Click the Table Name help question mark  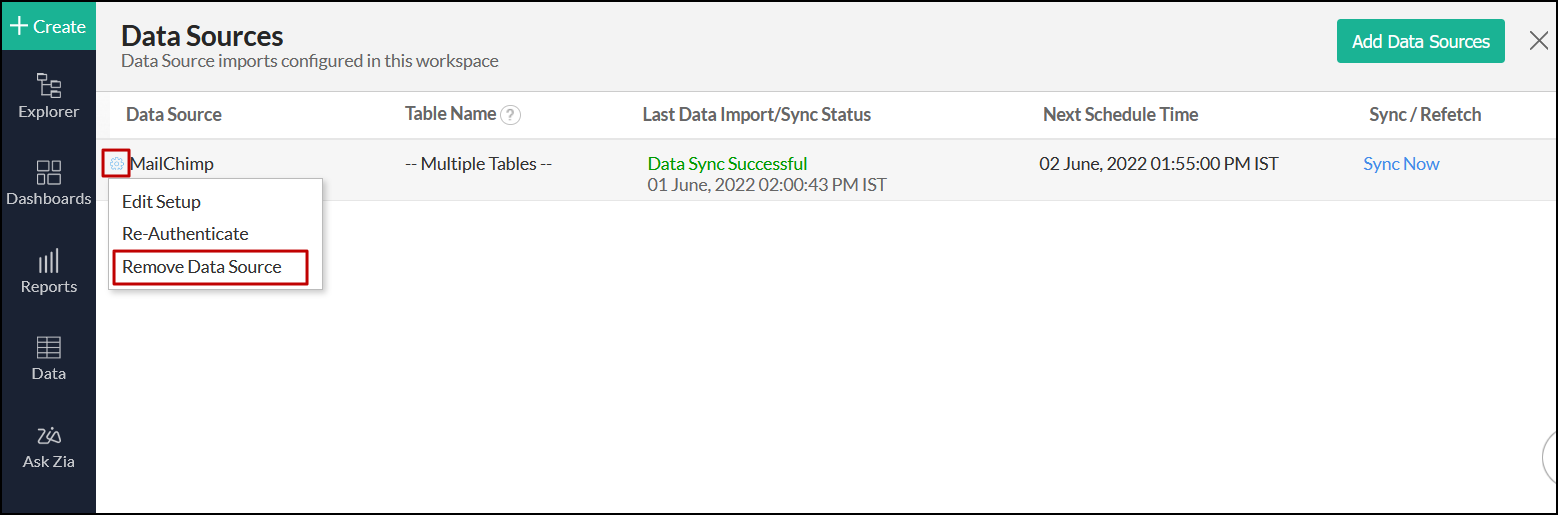click(510, 115)
